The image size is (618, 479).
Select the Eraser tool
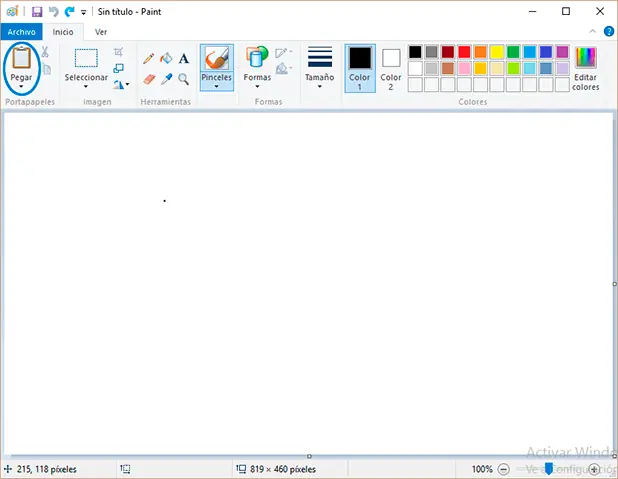(x=149, y=79)
